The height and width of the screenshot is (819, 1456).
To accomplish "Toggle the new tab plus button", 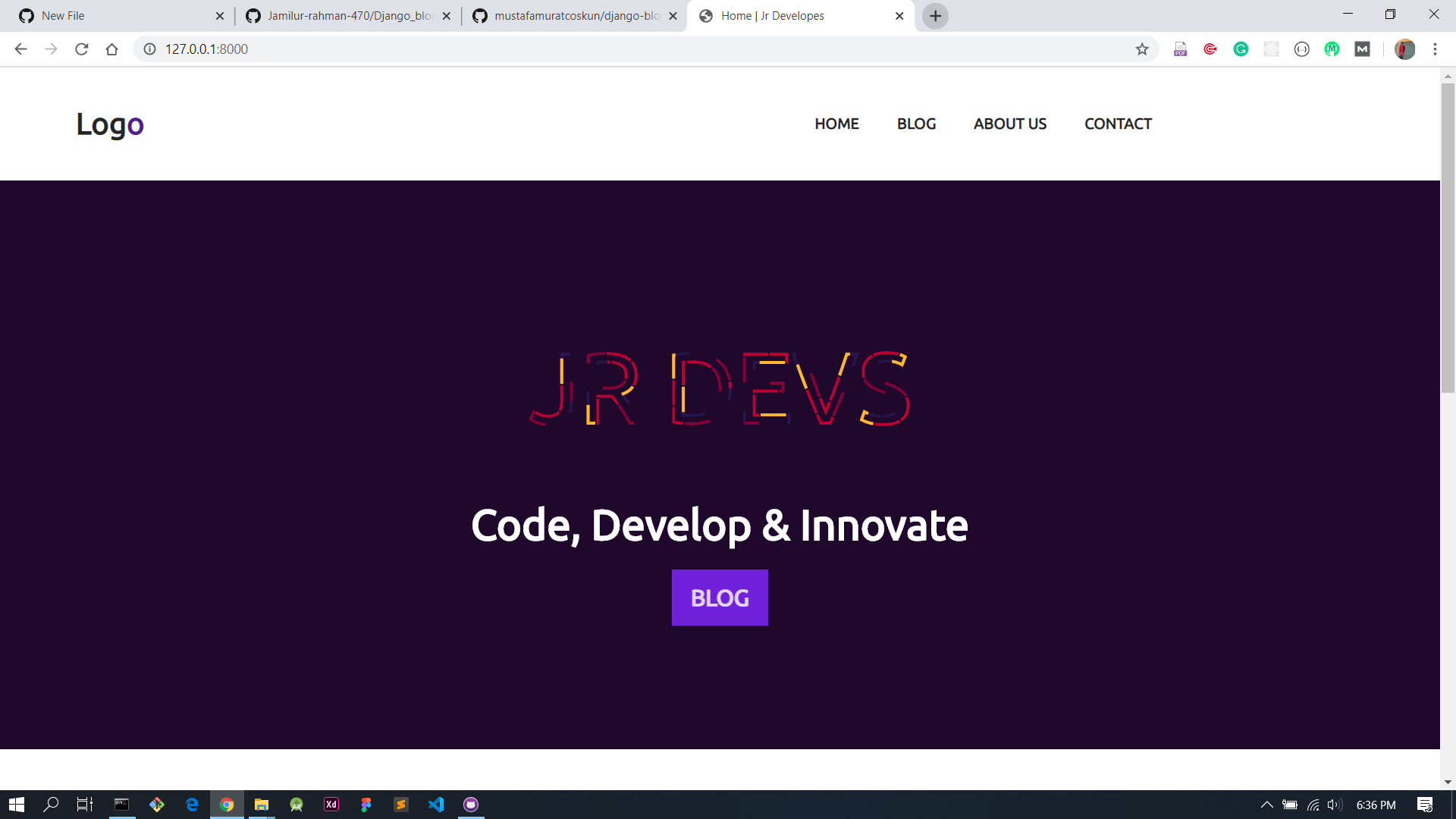I will [935, 16].
